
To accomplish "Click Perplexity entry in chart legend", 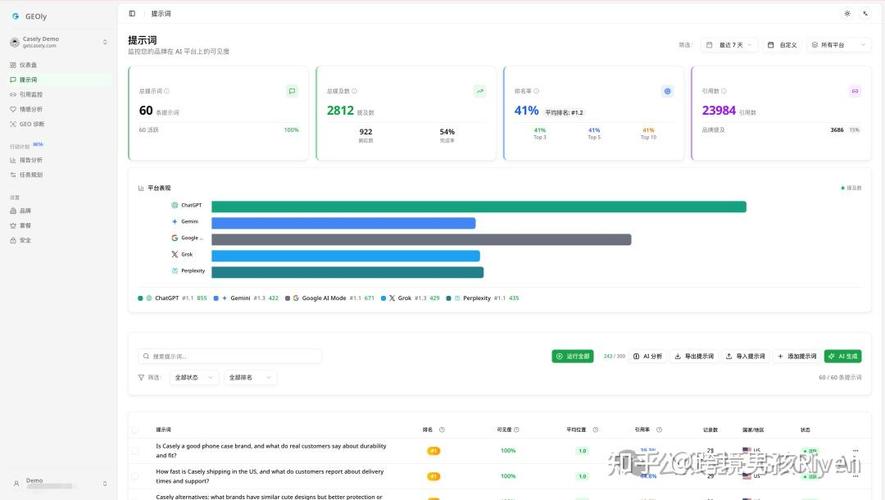I will 483,298.
